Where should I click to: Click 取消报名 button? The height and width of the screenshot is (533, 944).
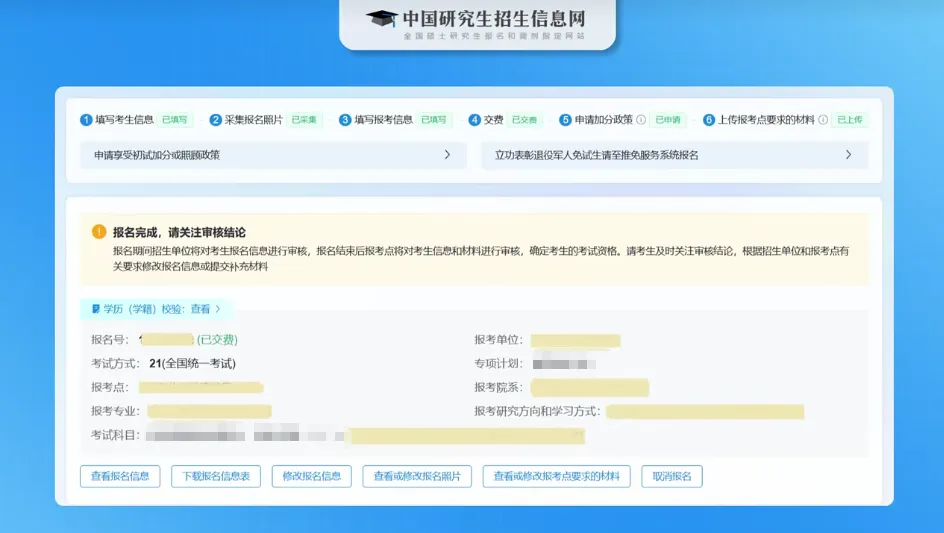pos(672,476)
